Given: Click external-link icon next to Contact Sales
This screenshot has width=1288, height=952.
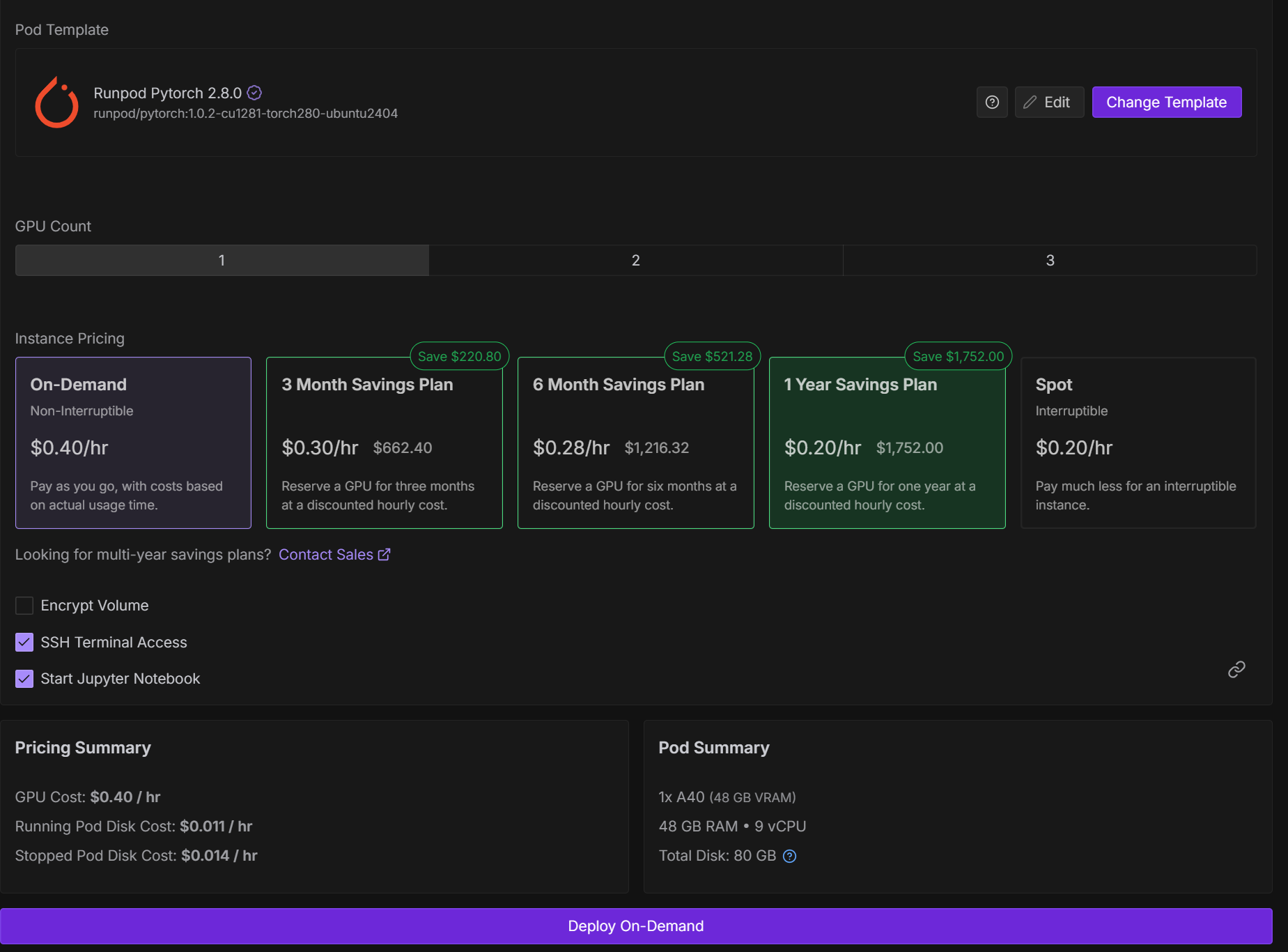Looking at the screenshot, I should [x=384, y=555].
